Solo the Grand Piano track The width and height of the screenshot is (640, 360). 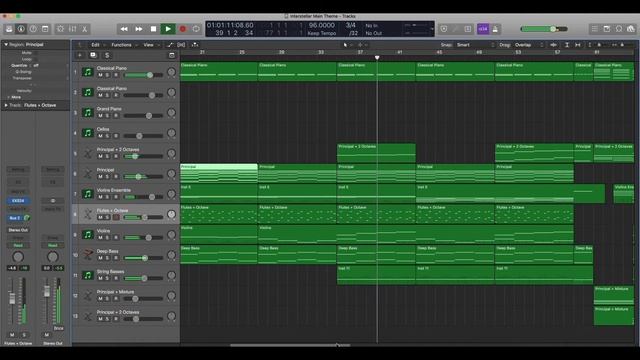point(108,116)
